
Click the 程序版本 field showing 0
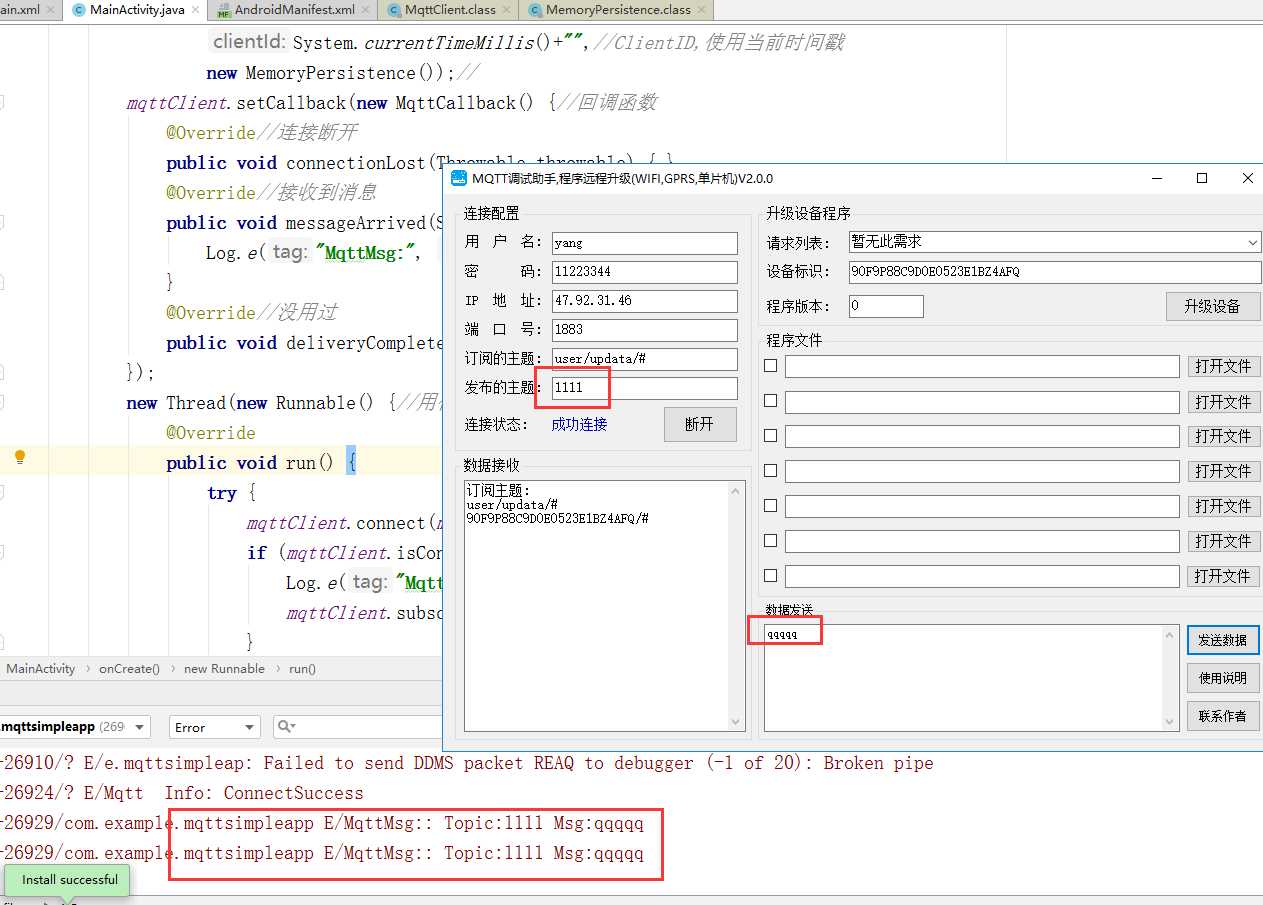coord(886,306)
